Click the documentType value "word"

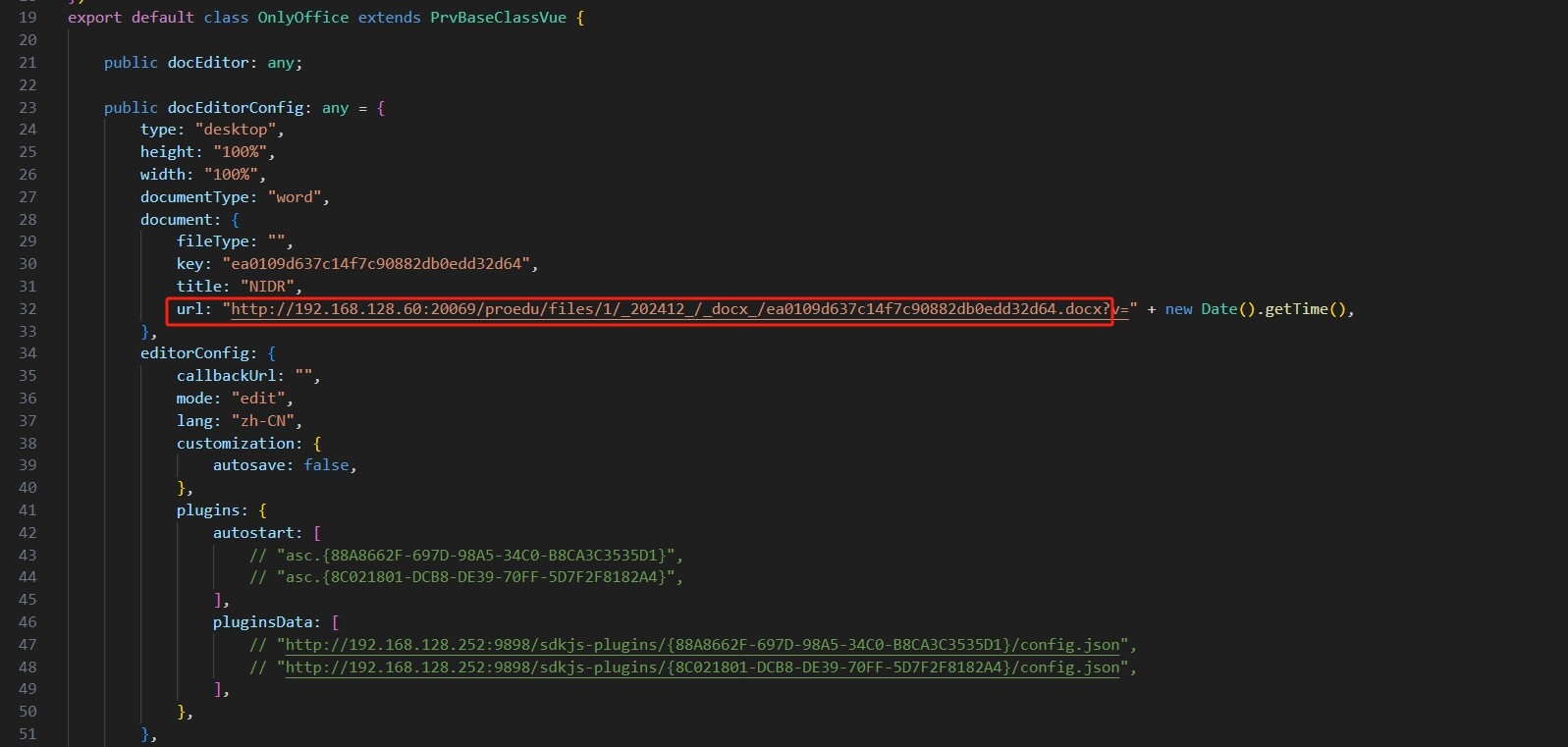click(x=295, y=197)
